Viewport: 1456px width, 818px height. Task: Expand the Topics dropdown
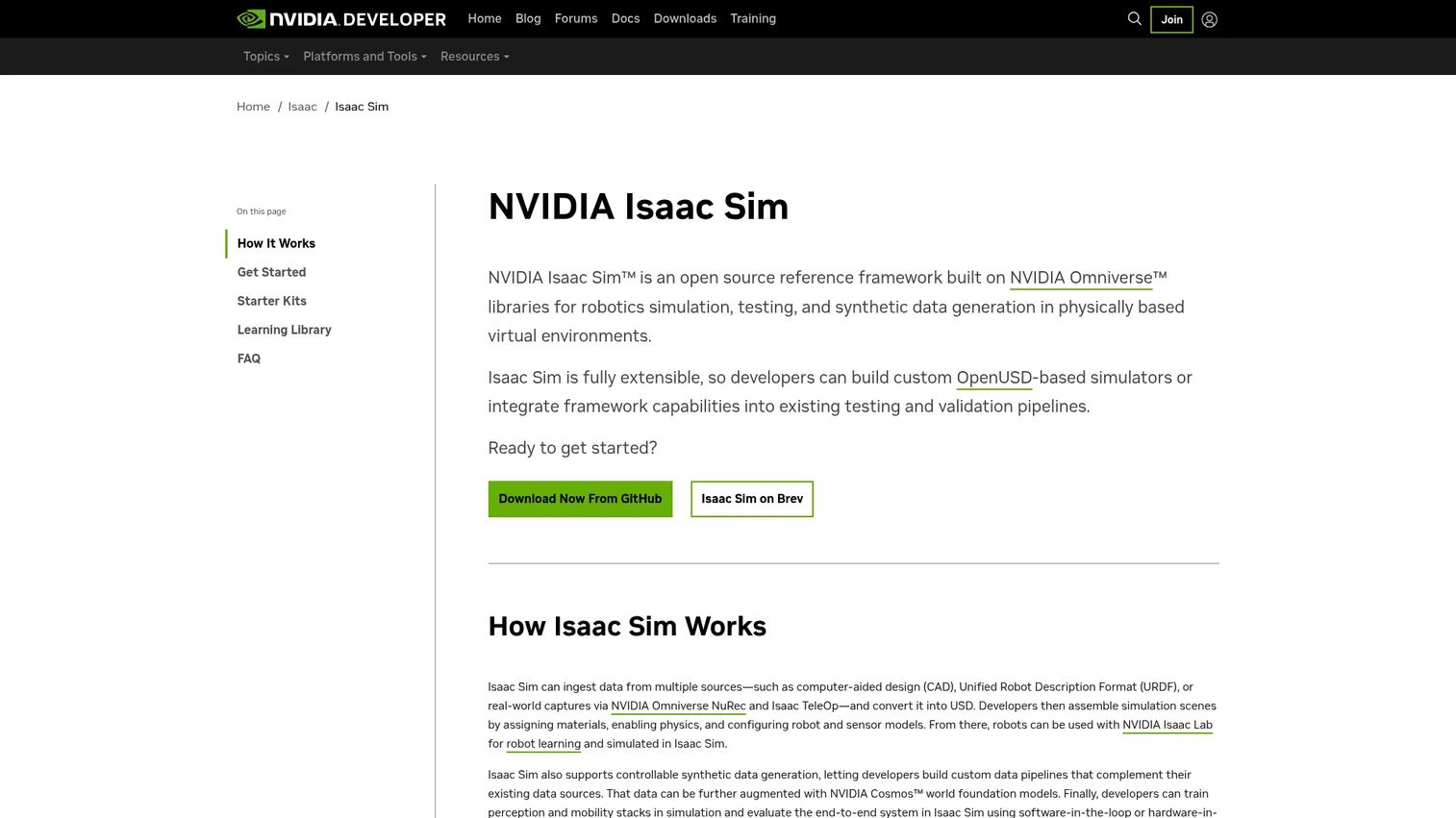[x=266, y=56]
